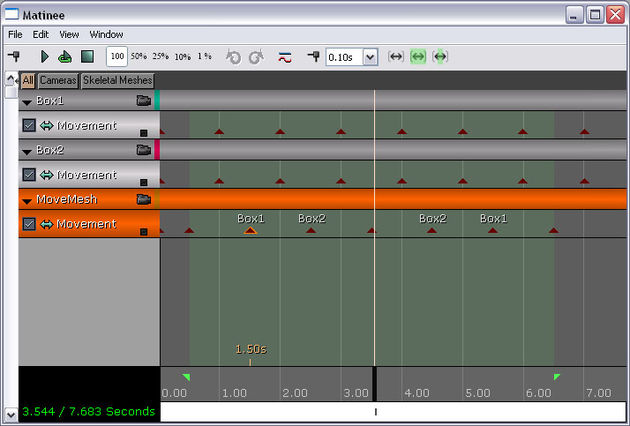Disable the Box2 Movement track checkbox
The image size is (630, 426).
(29, 175)
